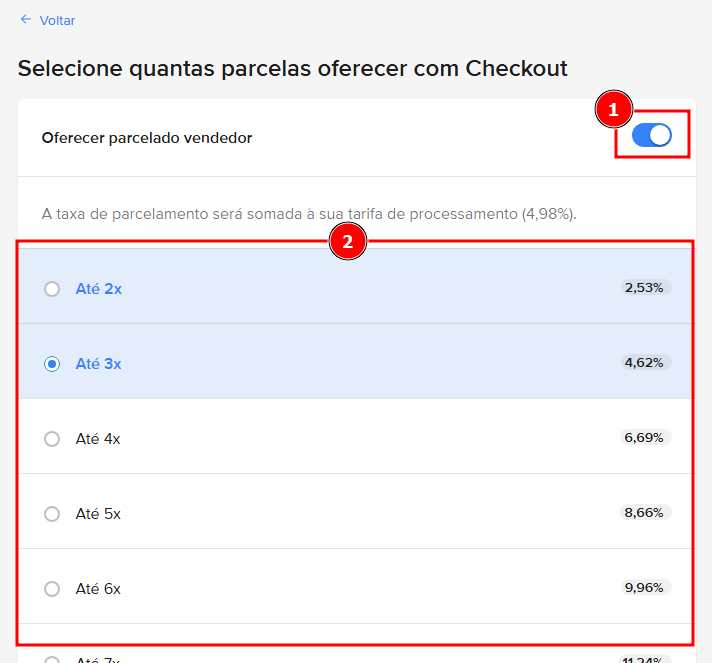
Task: Select the Até 2x radio button
Action: (52, 289)
